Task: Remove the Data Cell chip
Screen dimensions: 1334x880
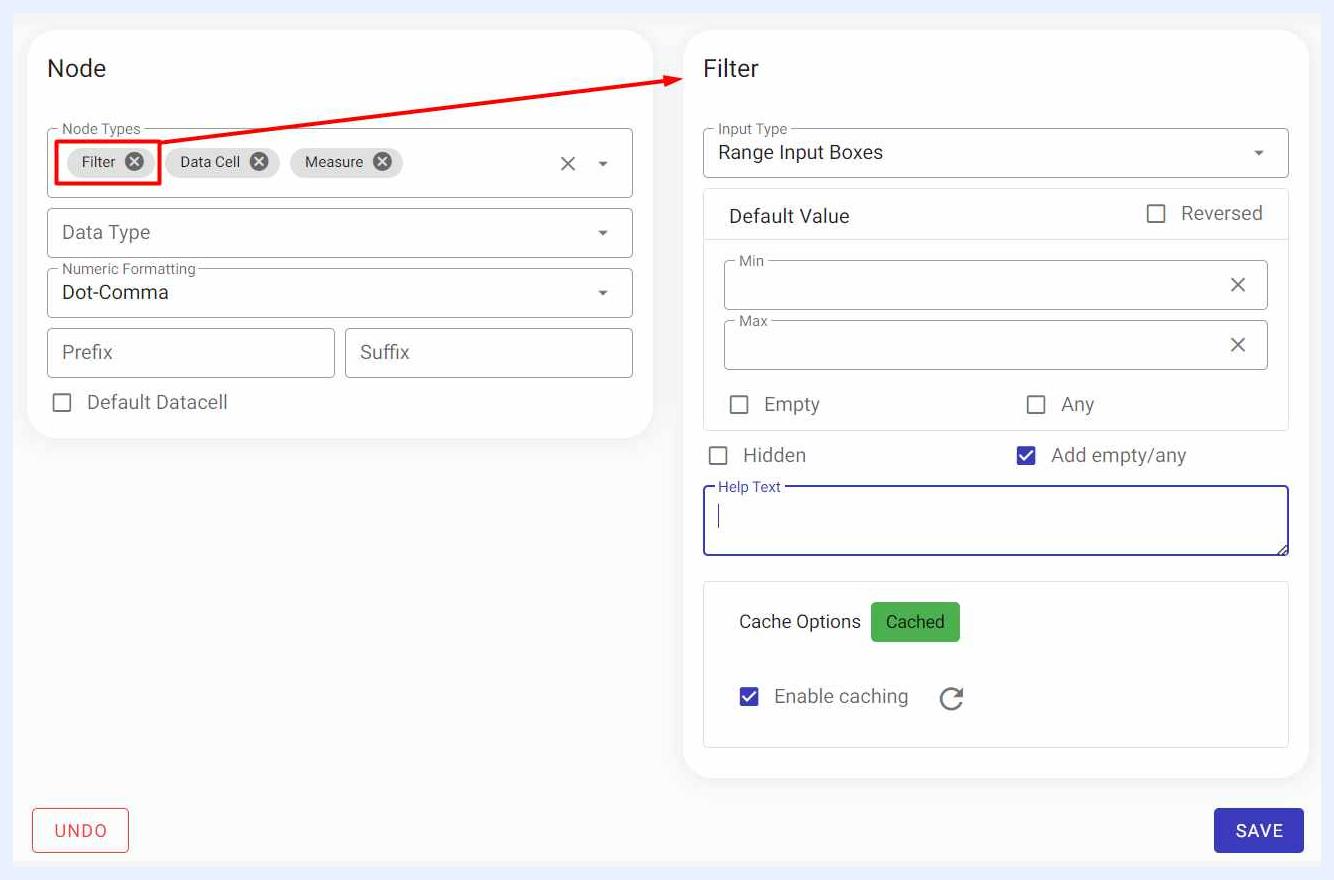Action: pyautogui.click(x=259, y=162)
